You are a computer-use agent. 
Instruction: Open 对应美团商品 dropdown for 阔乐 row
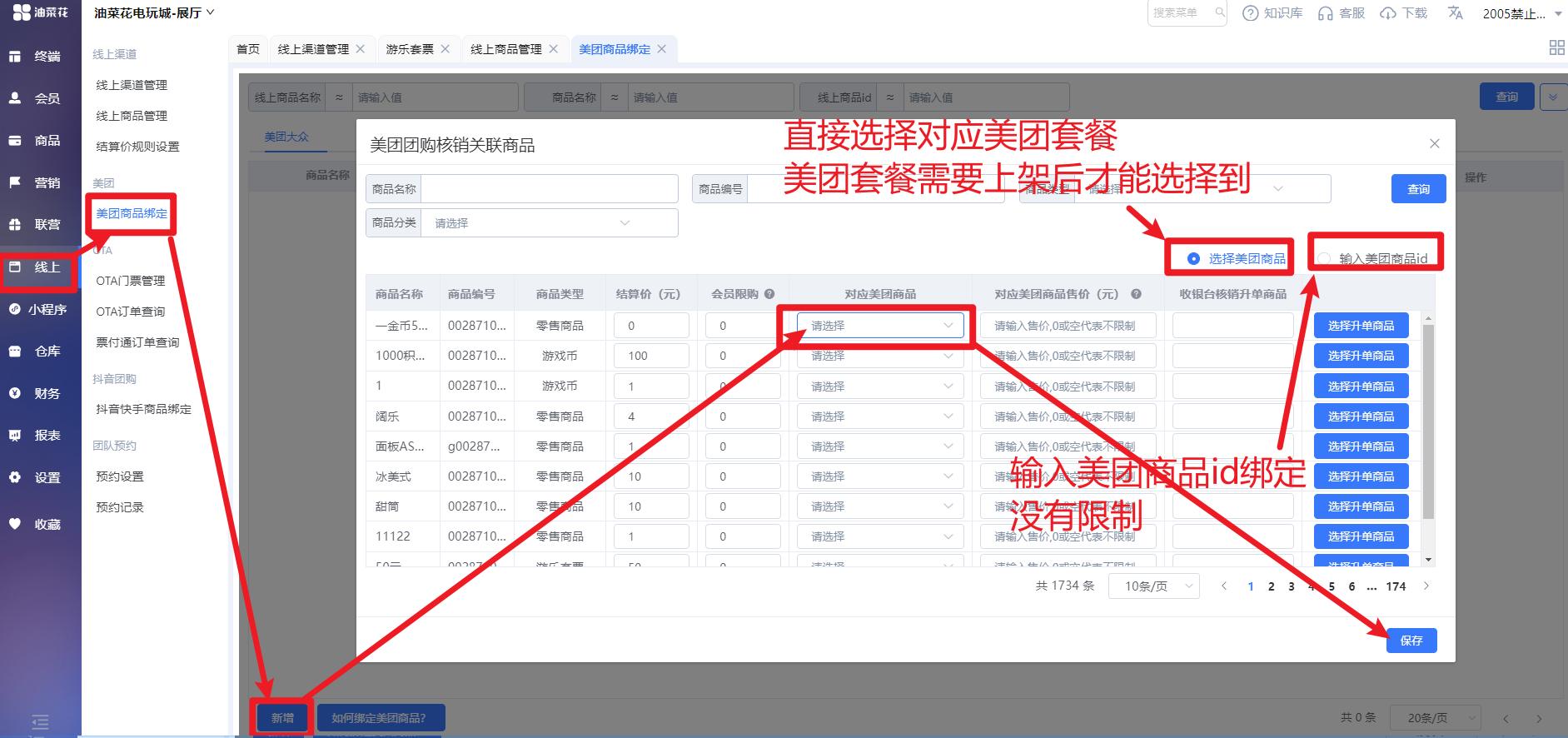point(880,416)
